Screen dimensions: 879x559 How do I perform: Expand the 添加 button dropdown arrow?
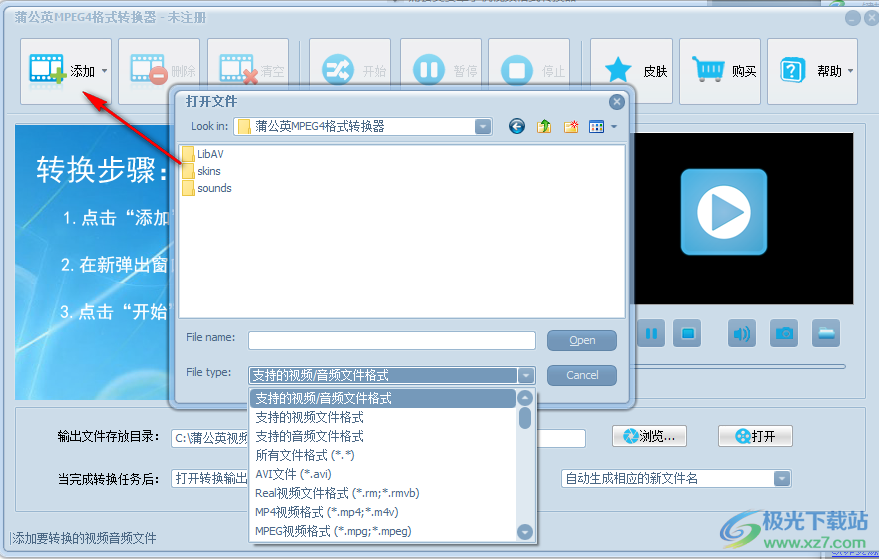pyautogui.click(x=104, y=71)
